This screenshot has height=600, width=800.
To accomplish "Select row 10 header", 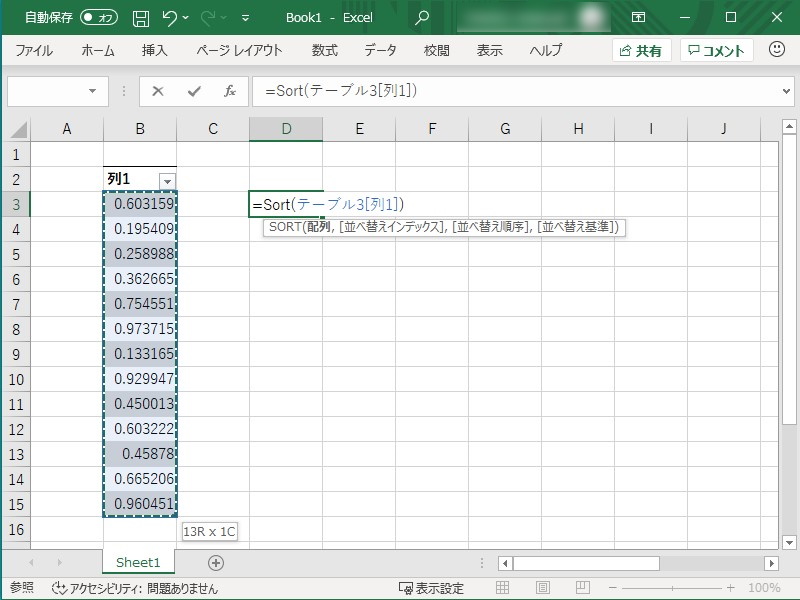I will (x=16, y=379).
